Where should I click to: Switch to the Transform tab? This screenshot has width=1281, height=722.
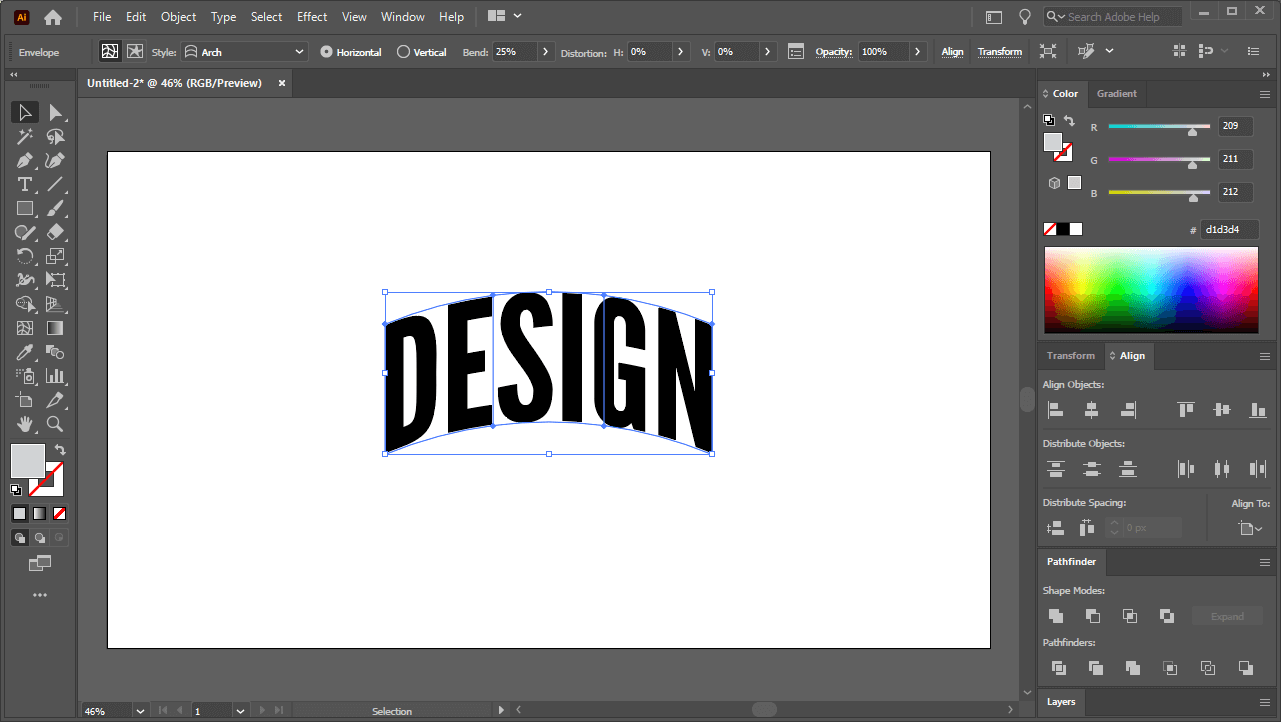pyautogui.click(x=1071, y=356)
